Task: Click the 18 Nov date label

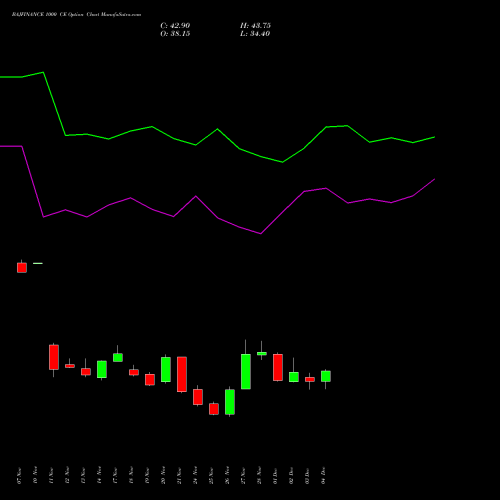Action: (131, 475)
